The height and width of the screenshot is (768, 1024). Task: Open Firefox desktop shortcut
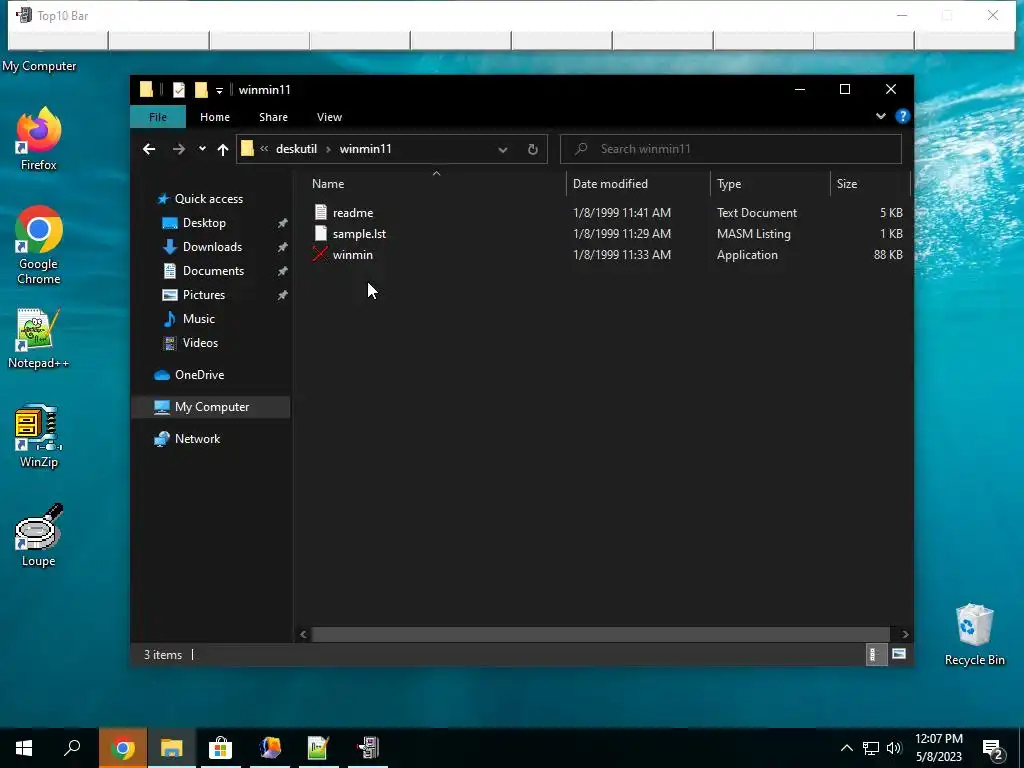(39, 138)
